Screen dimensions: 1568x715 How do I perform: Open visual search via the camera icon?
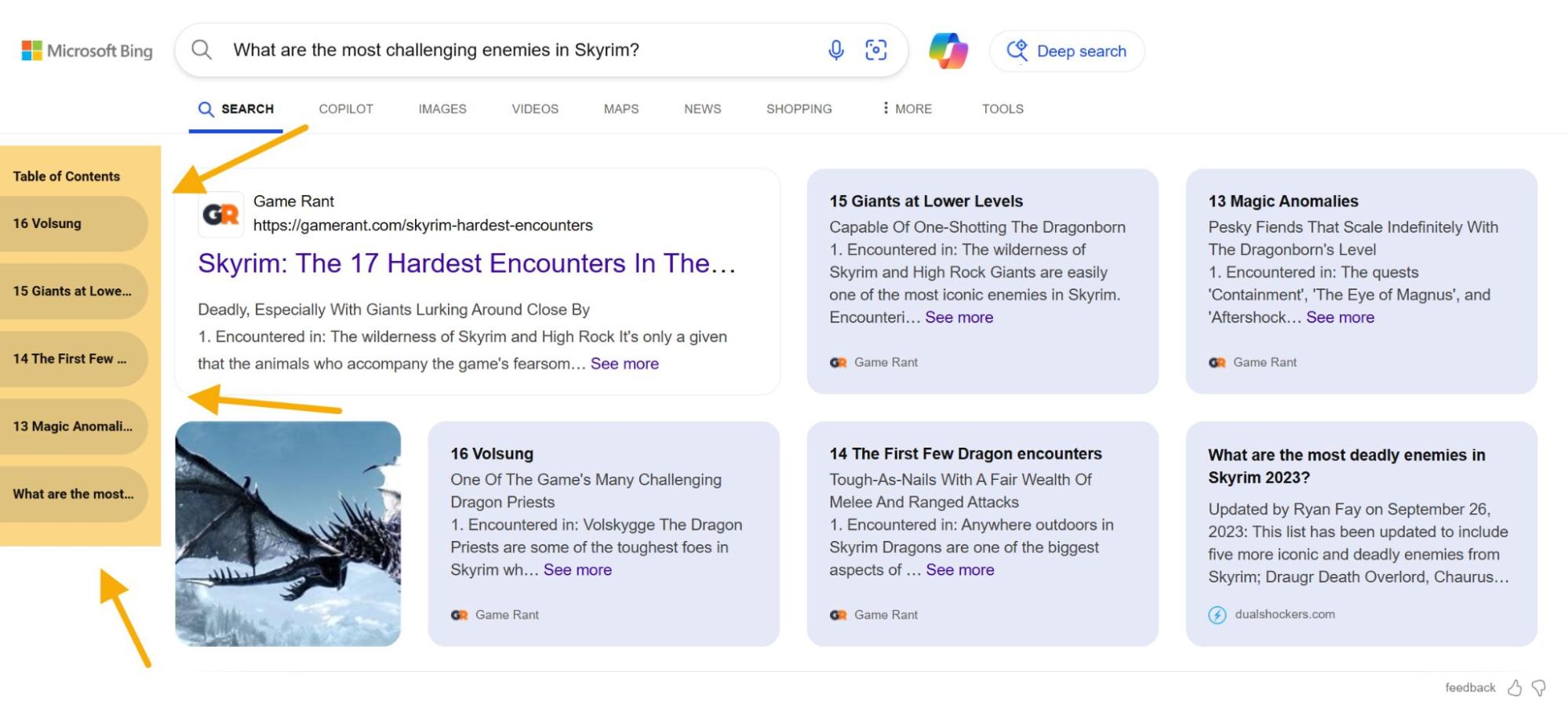coord(876,49)
